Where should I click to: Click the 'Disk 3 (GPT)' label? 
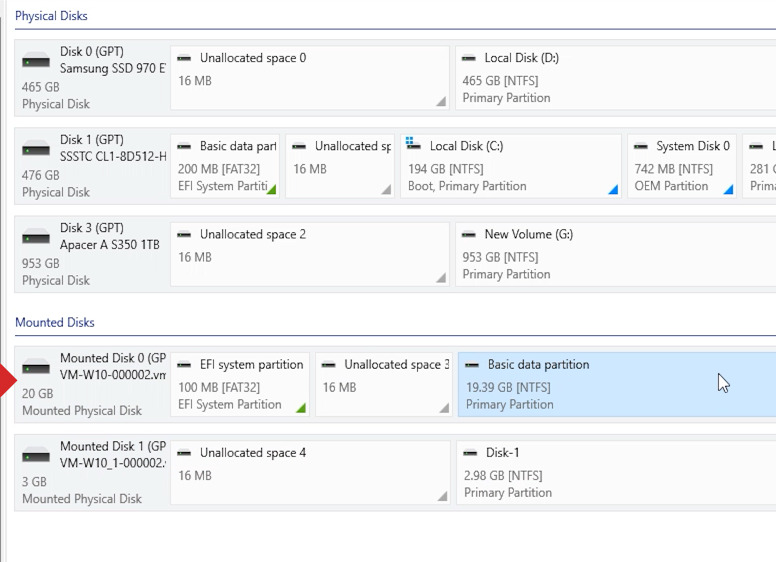coord(92,228)
